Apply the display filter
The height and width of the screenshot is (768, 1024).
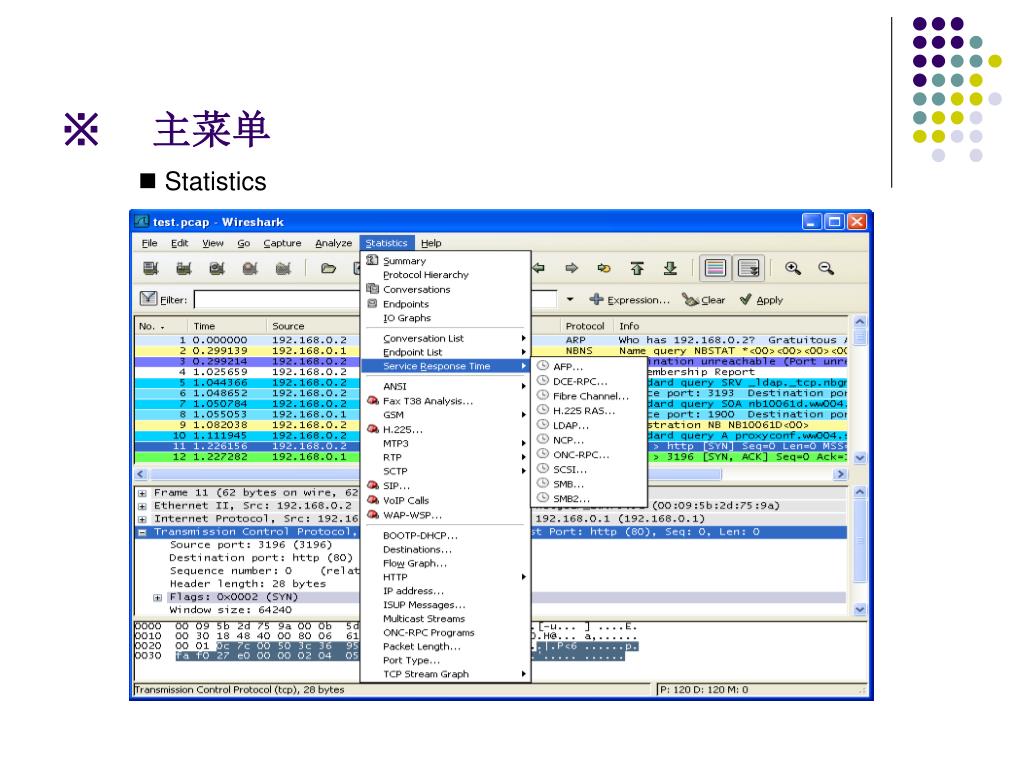761,300
